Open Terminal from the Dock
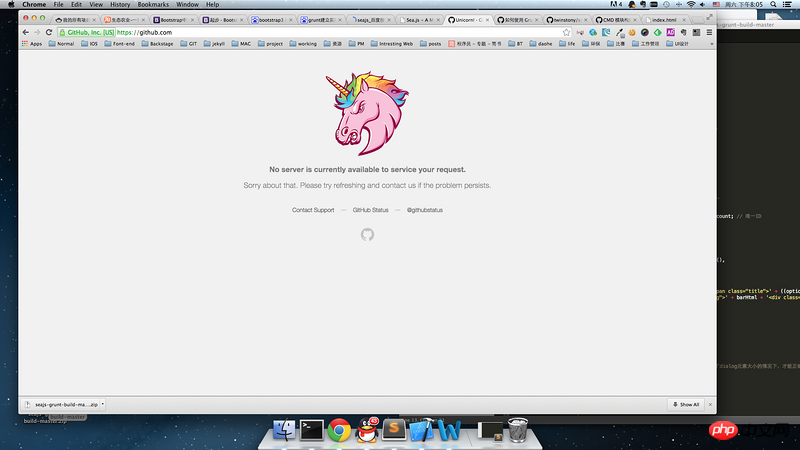The height and width of the screenshot is (450, 800). point(311,430)
